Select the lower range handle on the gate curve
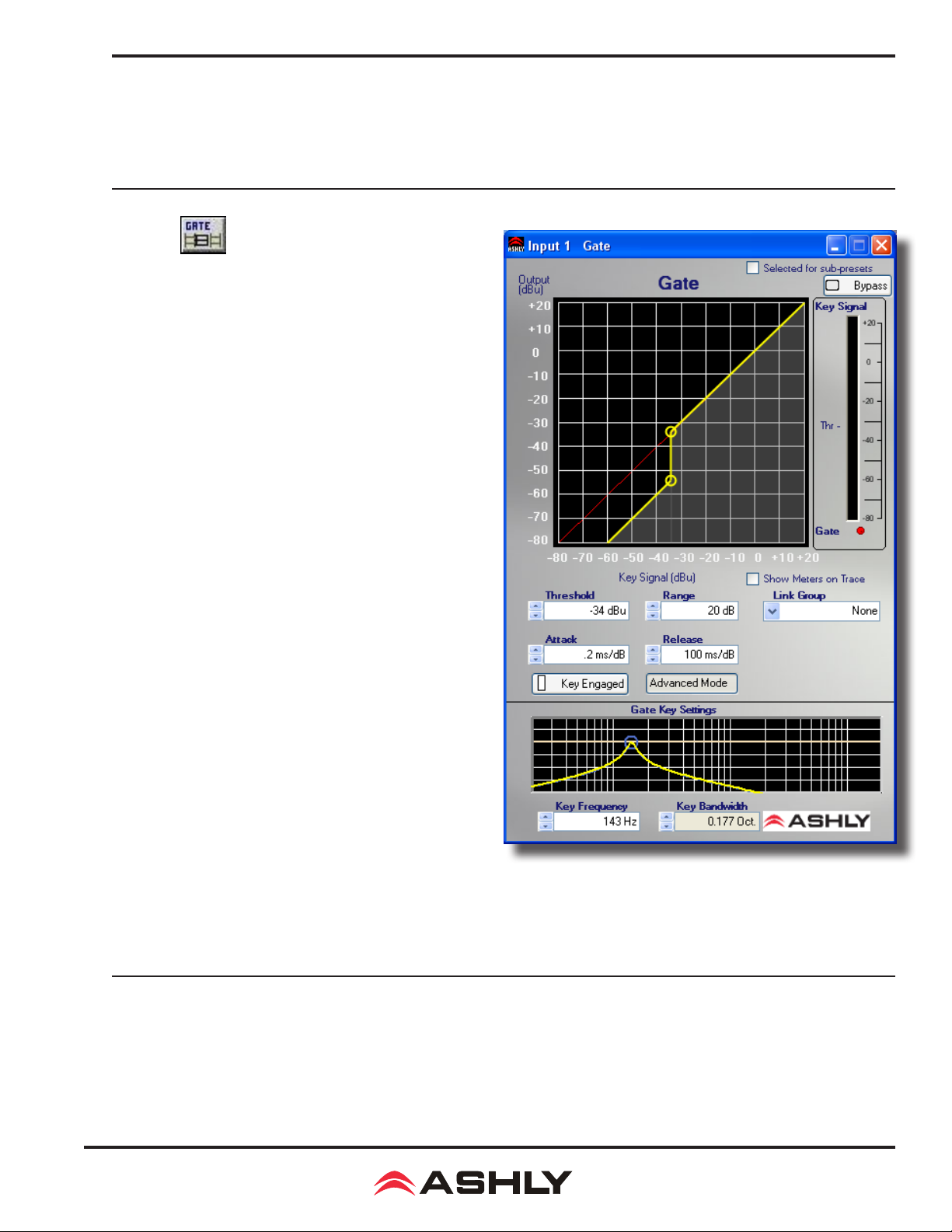 click(671, 480)
